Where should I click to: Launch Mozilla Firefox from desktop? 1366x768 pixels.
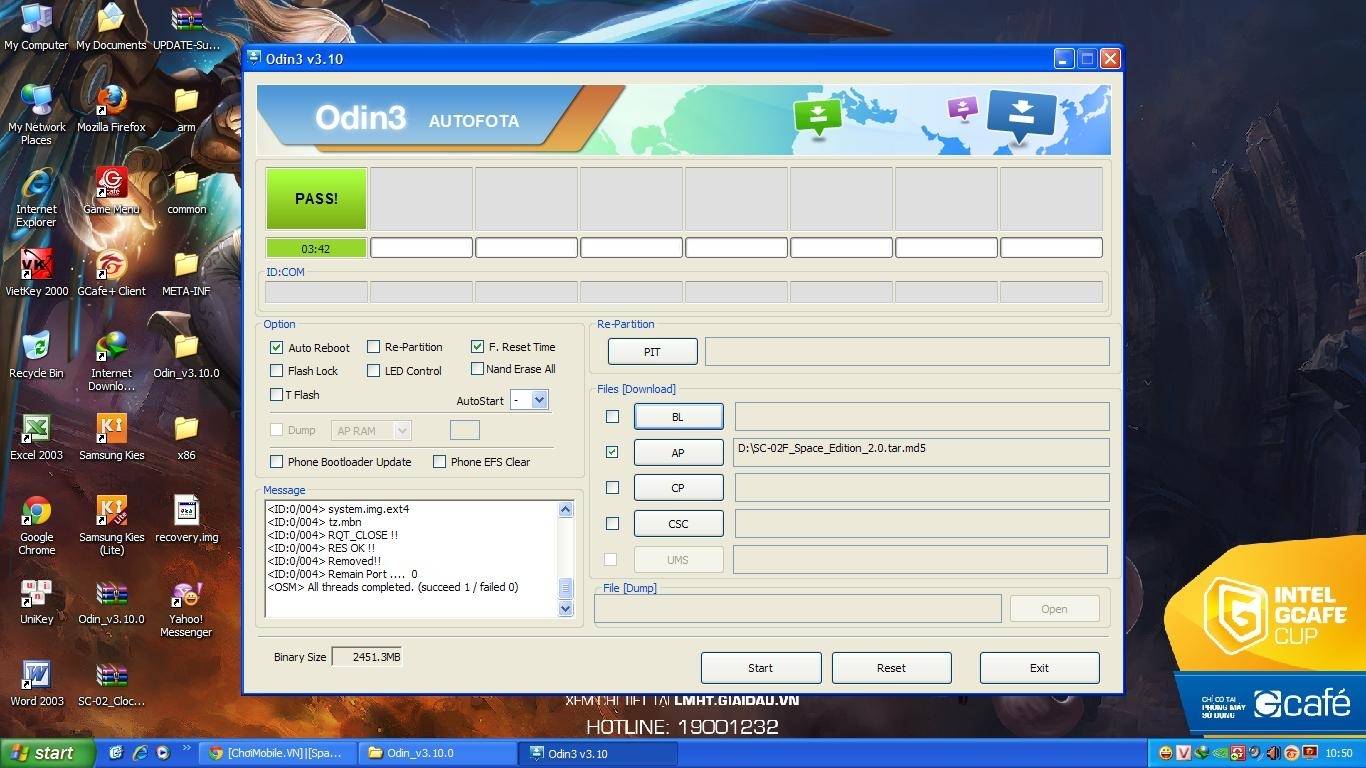pyautogui.click(x=111, y=108)
